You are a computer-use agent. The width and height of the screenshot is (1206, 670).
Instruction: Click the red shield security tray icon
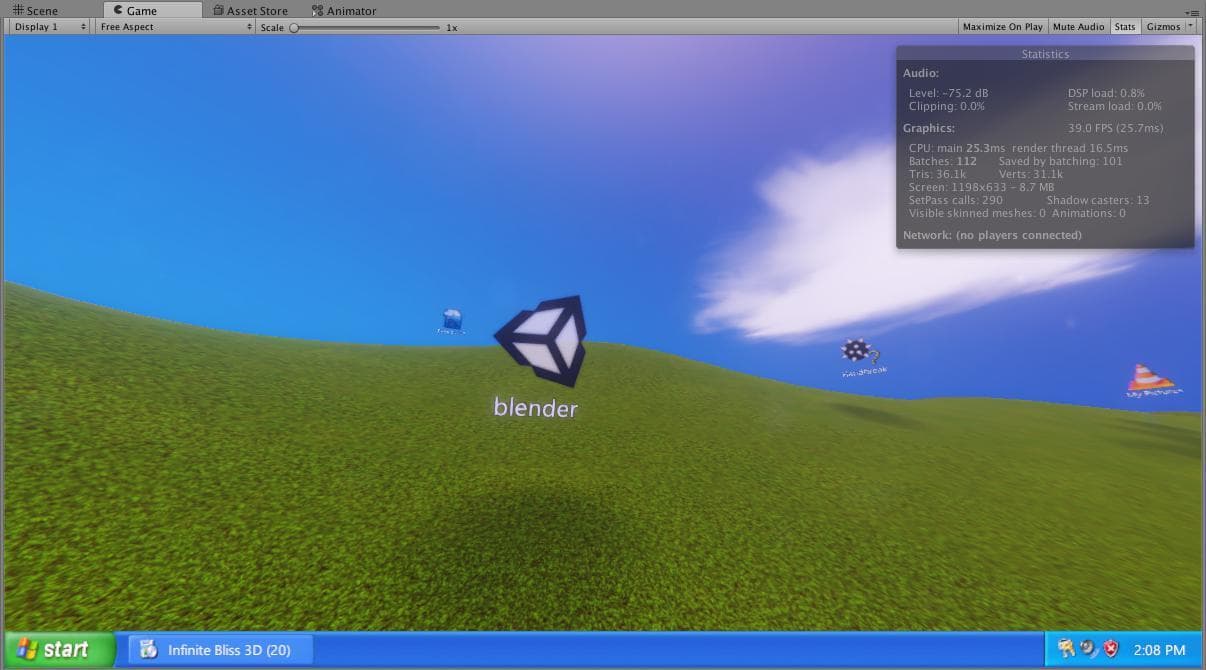(x=1111, y=649)
